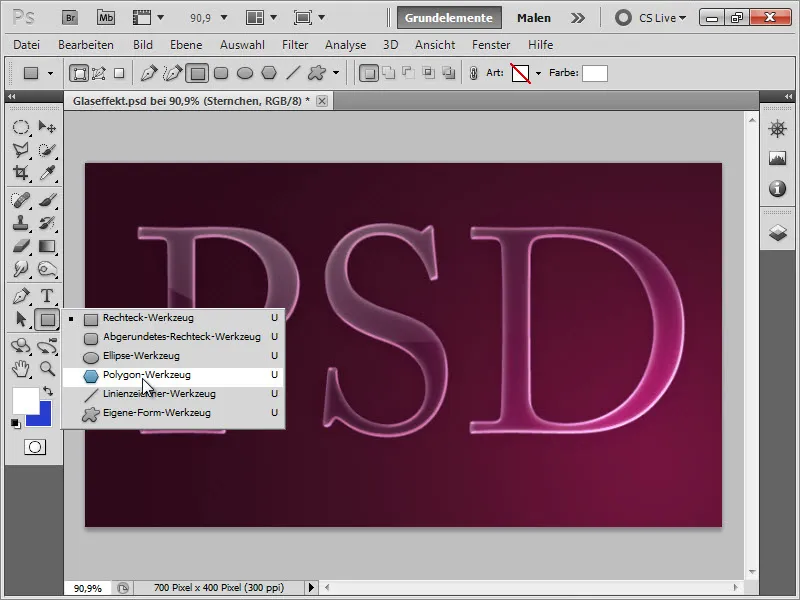
Task: Open shape geometry options dropdown arrow
Action: pyautogui.click(x=336, y=73)
